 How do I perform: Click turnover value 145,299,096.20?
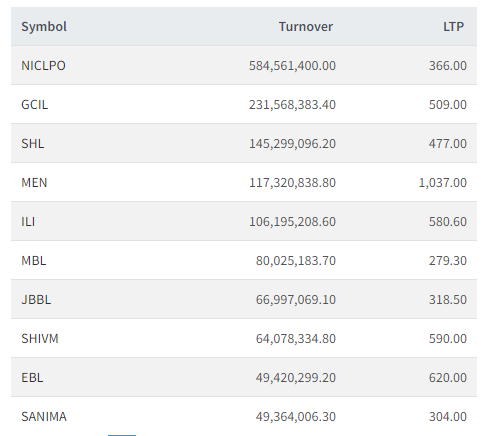click(x=292, y=144)
